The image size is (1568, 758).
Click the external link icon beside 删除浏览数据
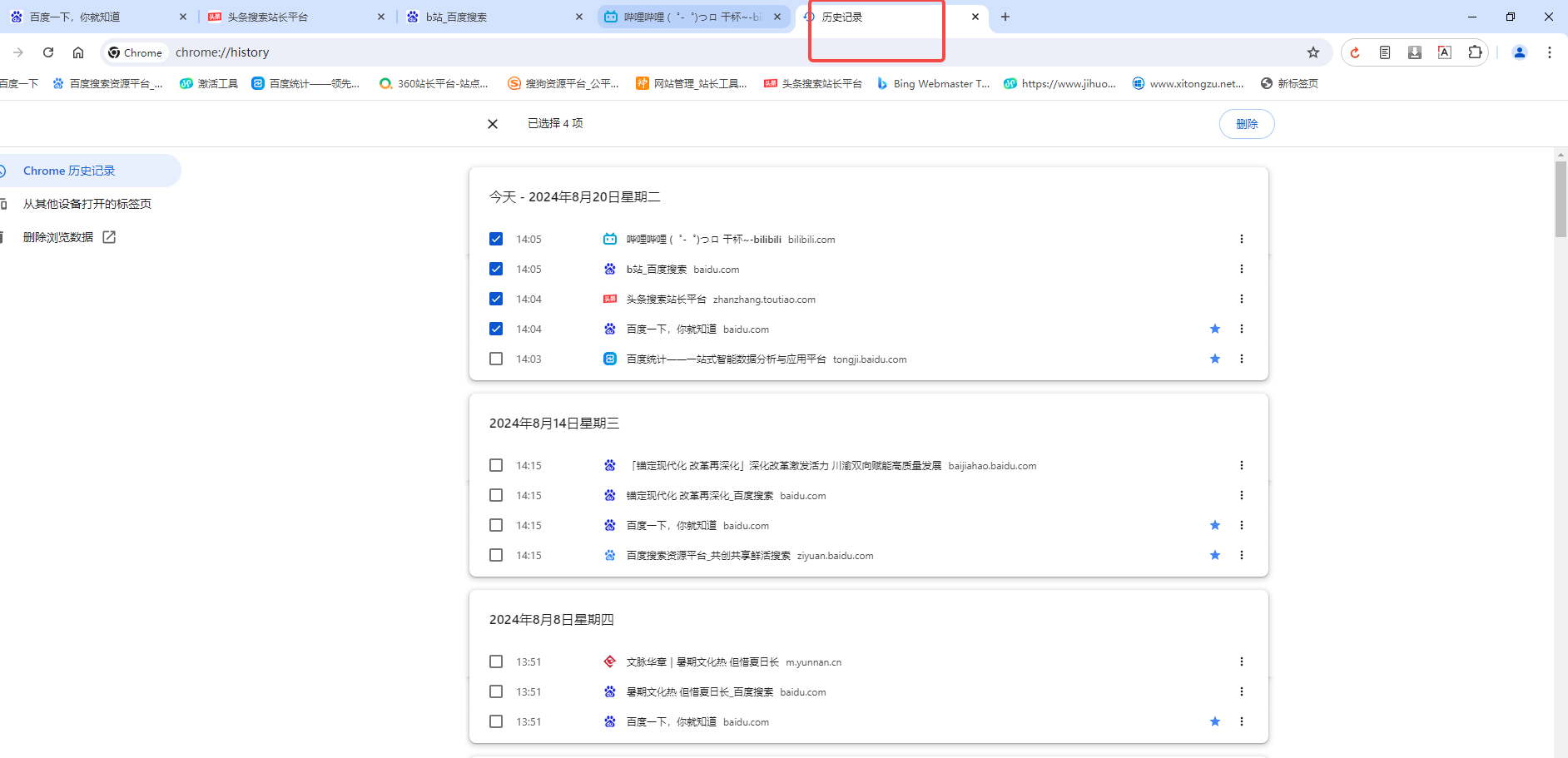(109, 237)
